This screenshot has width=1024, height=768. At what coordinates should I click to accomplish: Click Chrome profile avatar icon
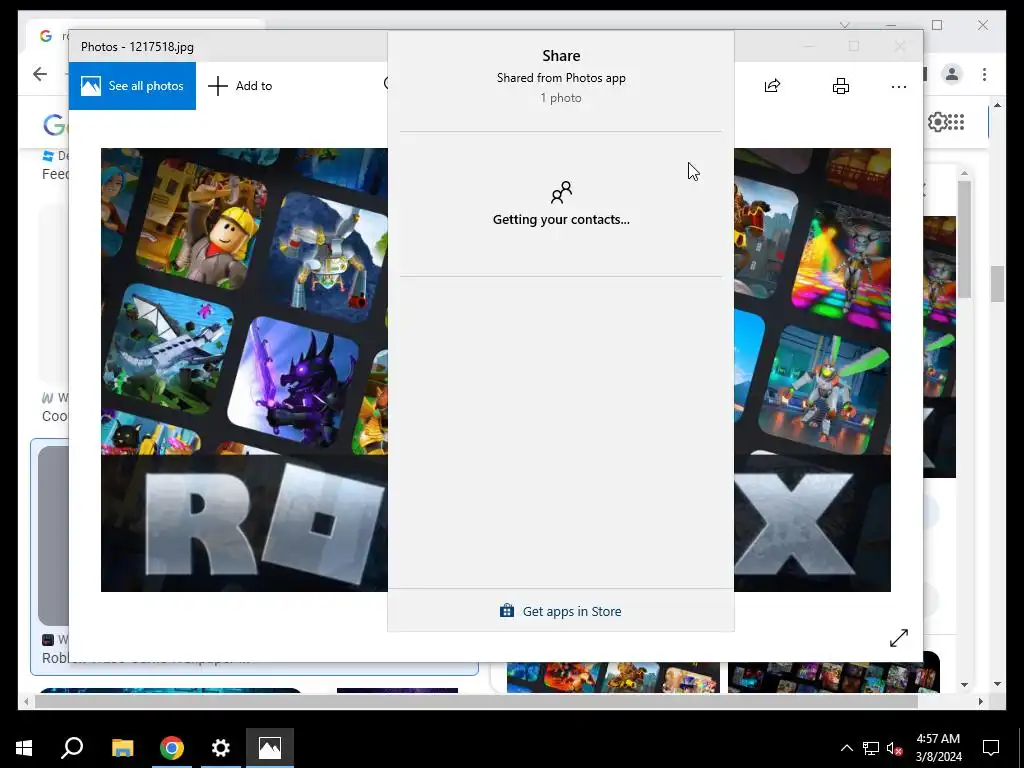(952, 74)
